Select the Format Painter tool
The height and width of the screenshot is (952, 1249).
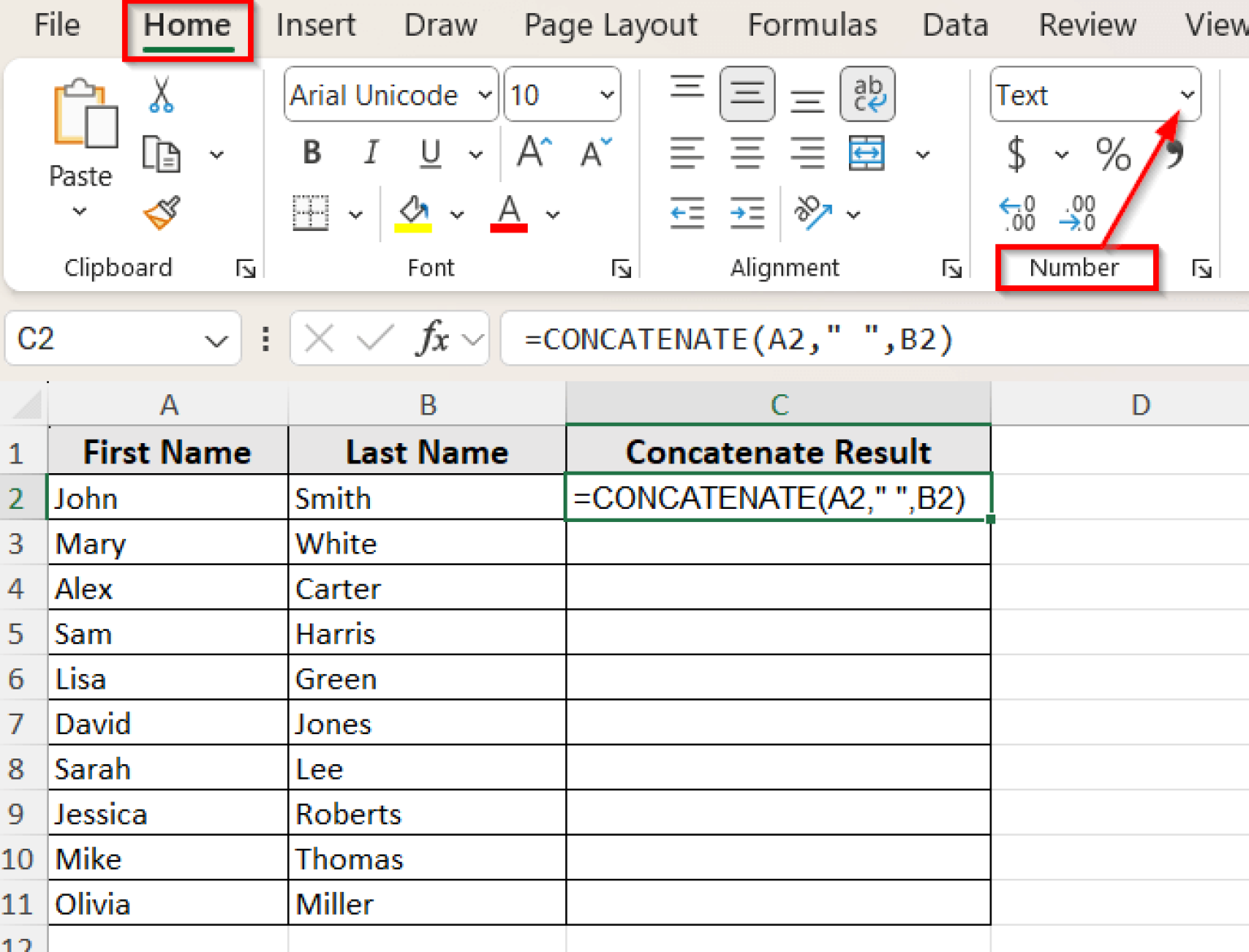[x=161, y=214]
